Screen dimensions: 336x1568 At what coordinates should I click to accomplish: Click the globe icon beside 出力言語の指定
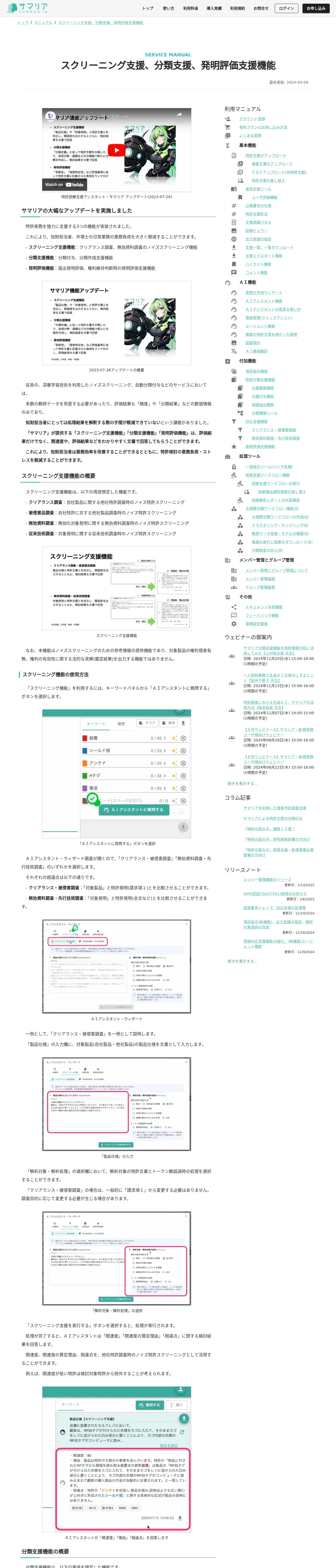pyautogui.click(x=234, y=239)
